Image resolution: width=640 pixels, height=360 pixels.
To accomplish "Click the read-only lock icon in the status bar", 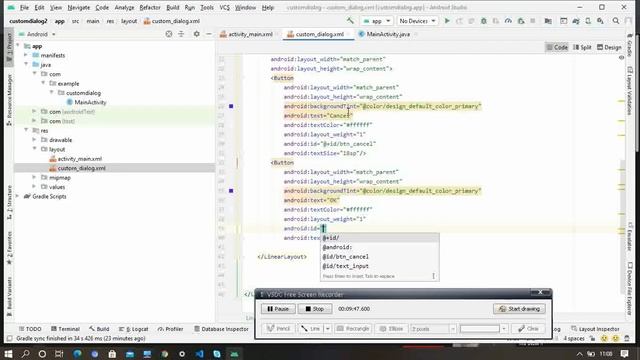I will click(x=592, y=338).
